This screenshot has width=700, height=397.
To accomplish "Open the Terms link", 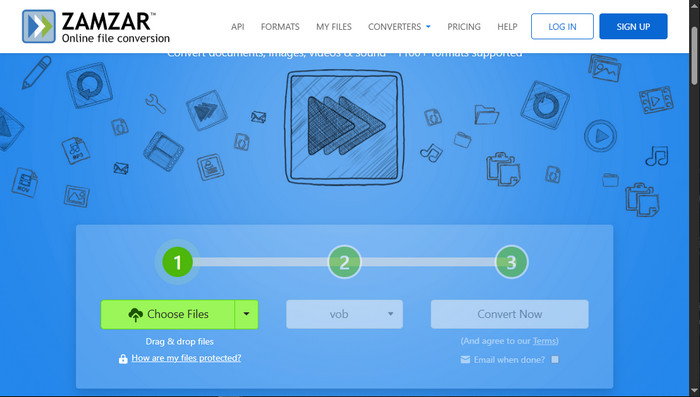I will tap(545, 341).
